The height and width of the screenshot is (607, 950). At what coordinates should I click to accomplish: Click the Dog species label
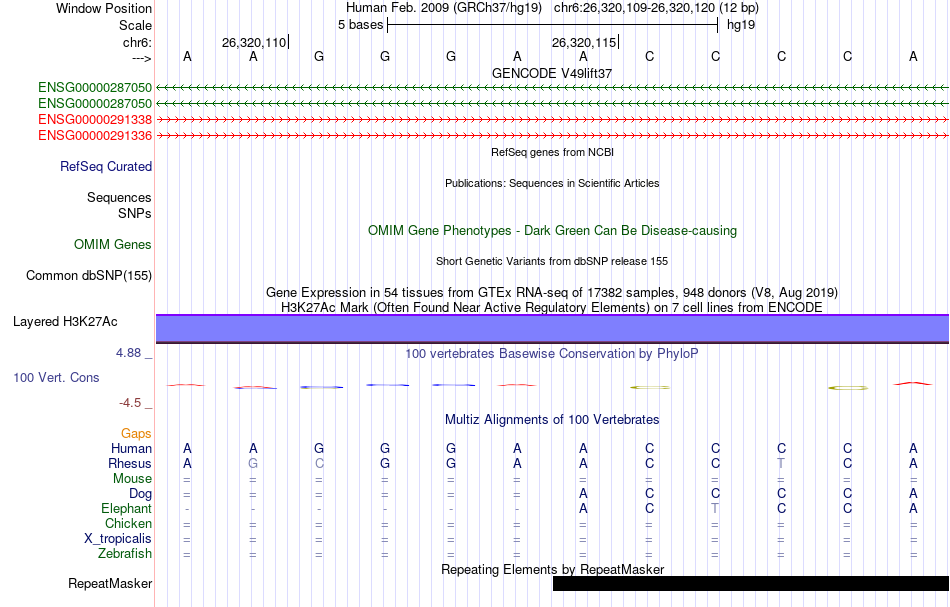141,494
